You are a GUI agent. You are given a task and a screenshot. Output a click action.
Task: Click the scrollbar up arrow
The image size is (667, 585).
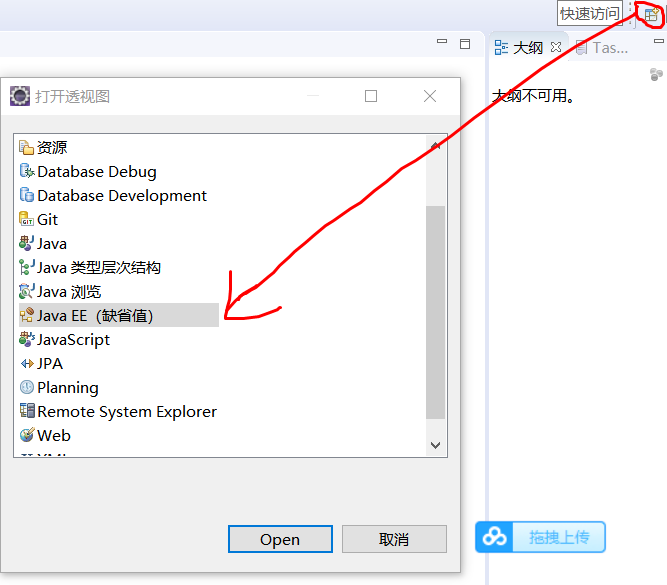(435, 146)
